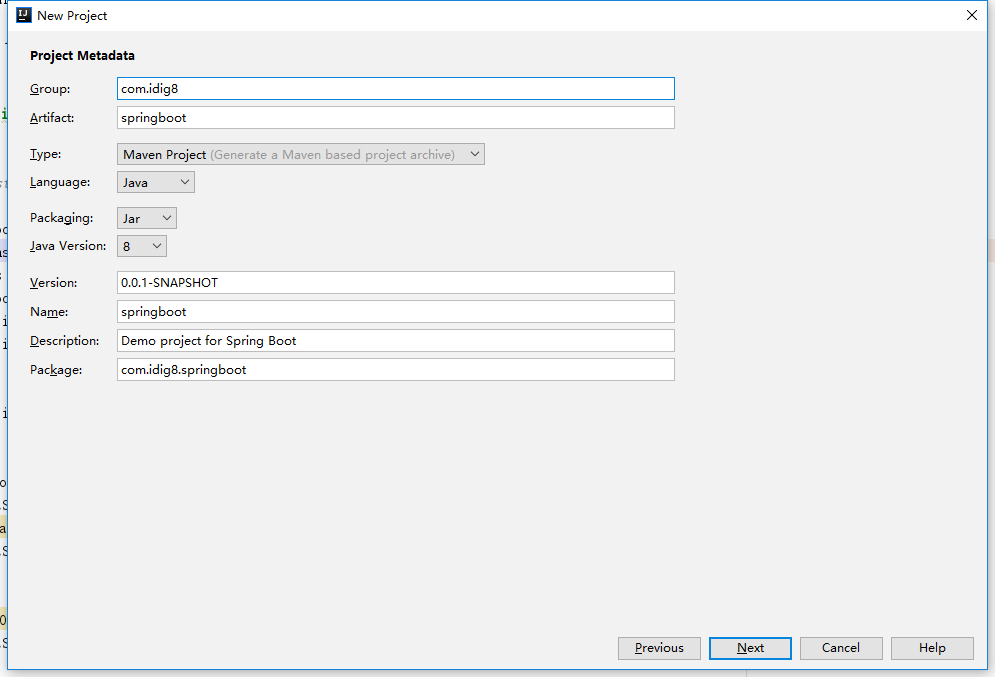Close the New Project dialog
995x677 pixels.
[971, 15]
